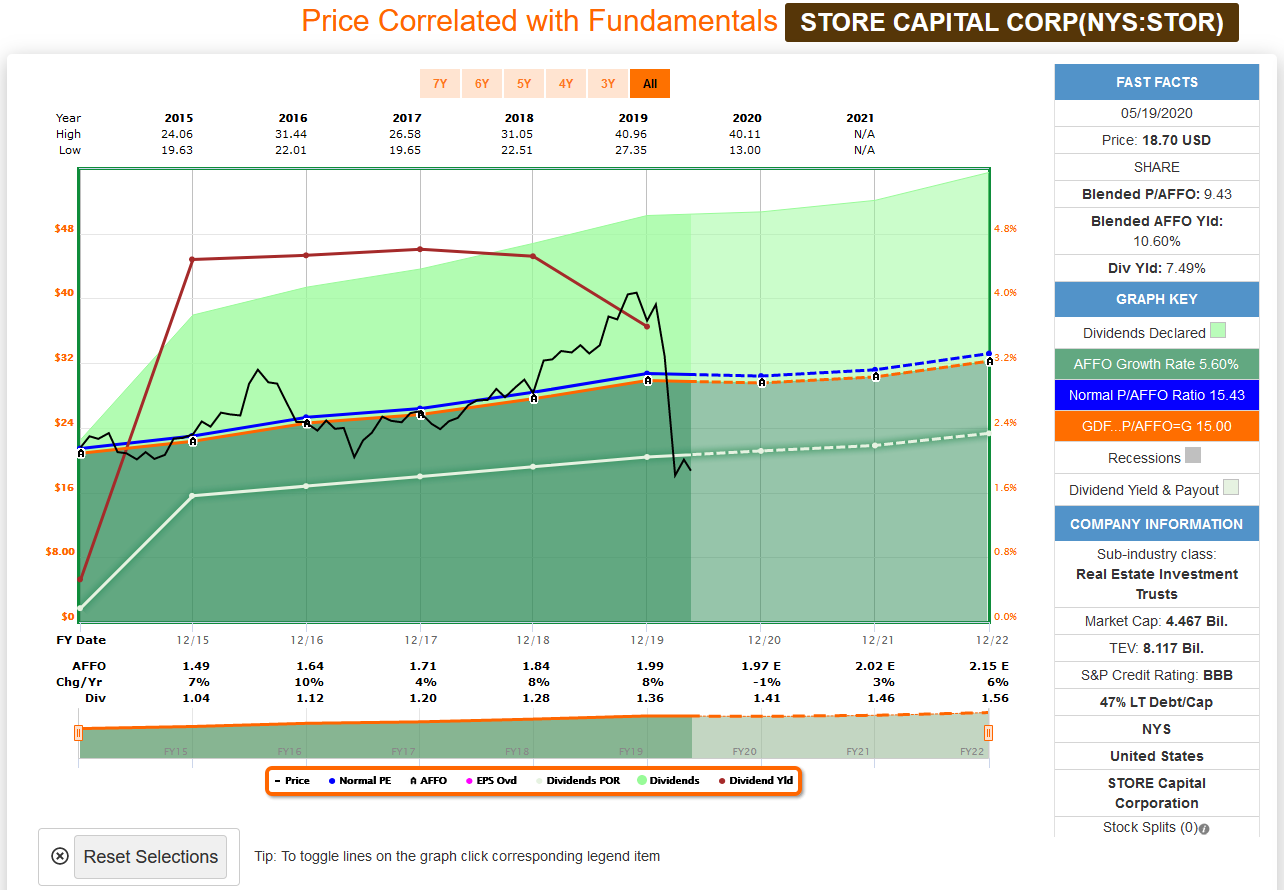
Task: Click the AFFO marker at 12/19
Action: [647, 380]
